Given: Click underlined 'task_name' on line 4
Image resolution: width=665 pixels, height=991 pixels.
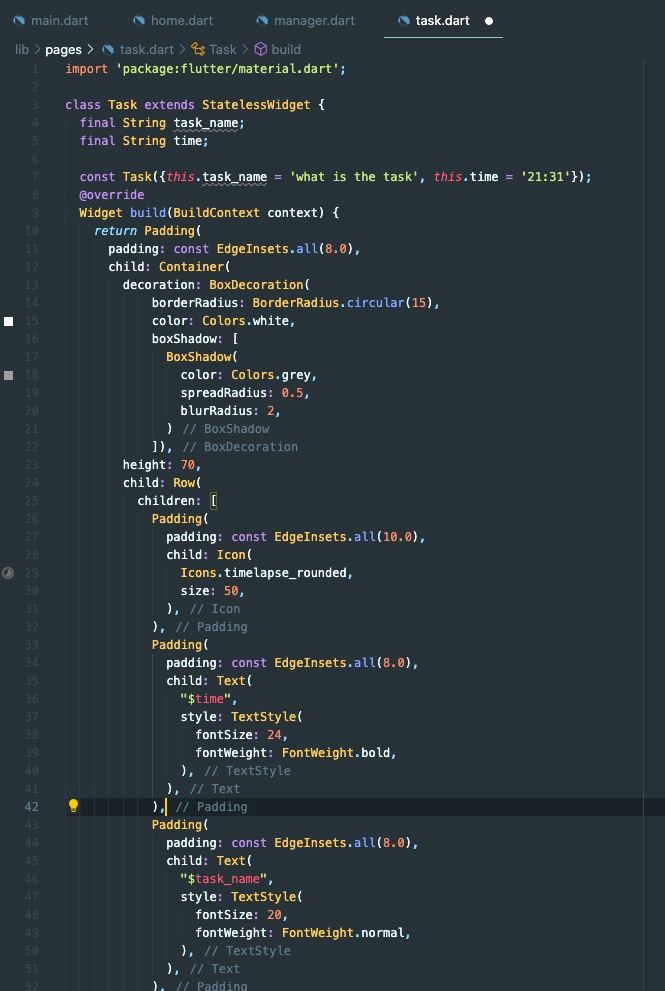Looking at the screenshot, I should 207,123.
